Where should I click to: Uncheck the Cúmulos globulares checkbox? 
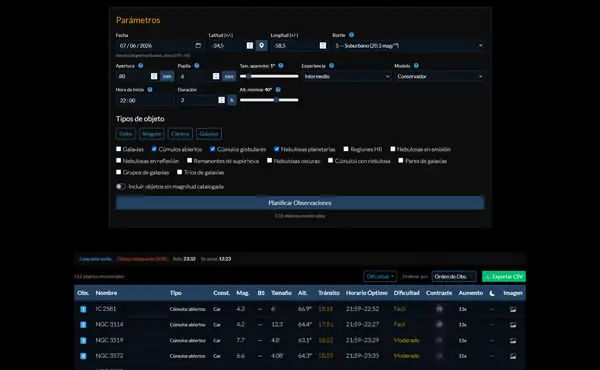pos(212,149)
